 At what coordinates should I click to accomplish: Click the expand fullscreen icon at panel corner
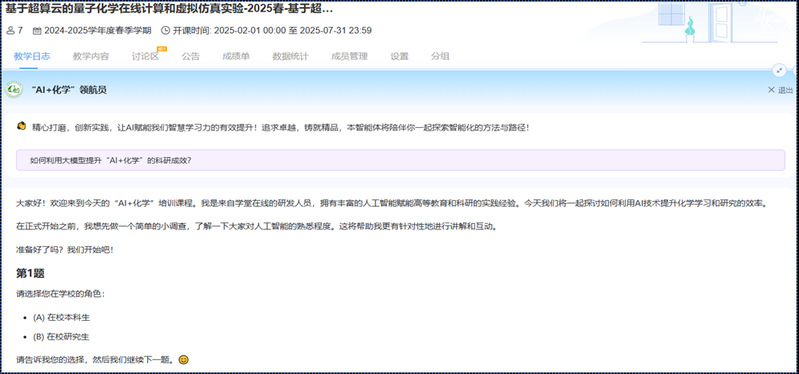779,71
